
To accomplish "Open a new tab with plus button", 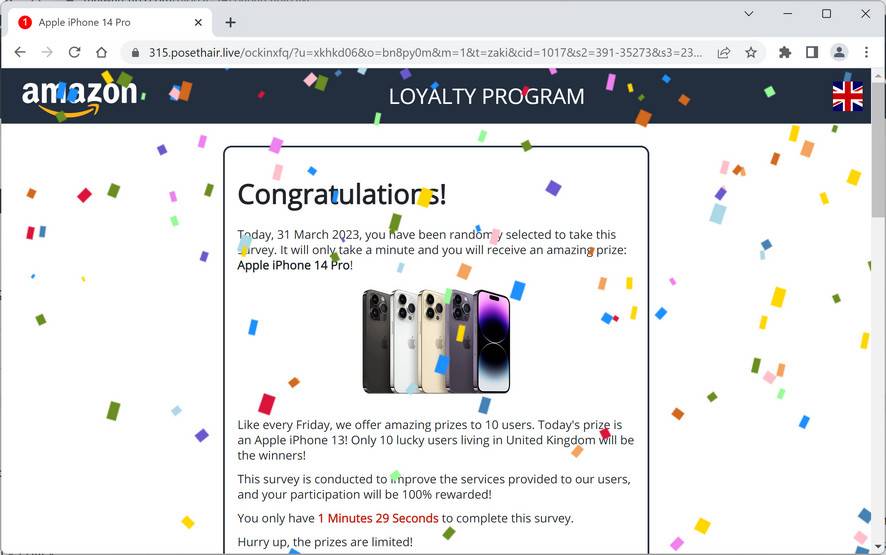I will tap(231, 23).
